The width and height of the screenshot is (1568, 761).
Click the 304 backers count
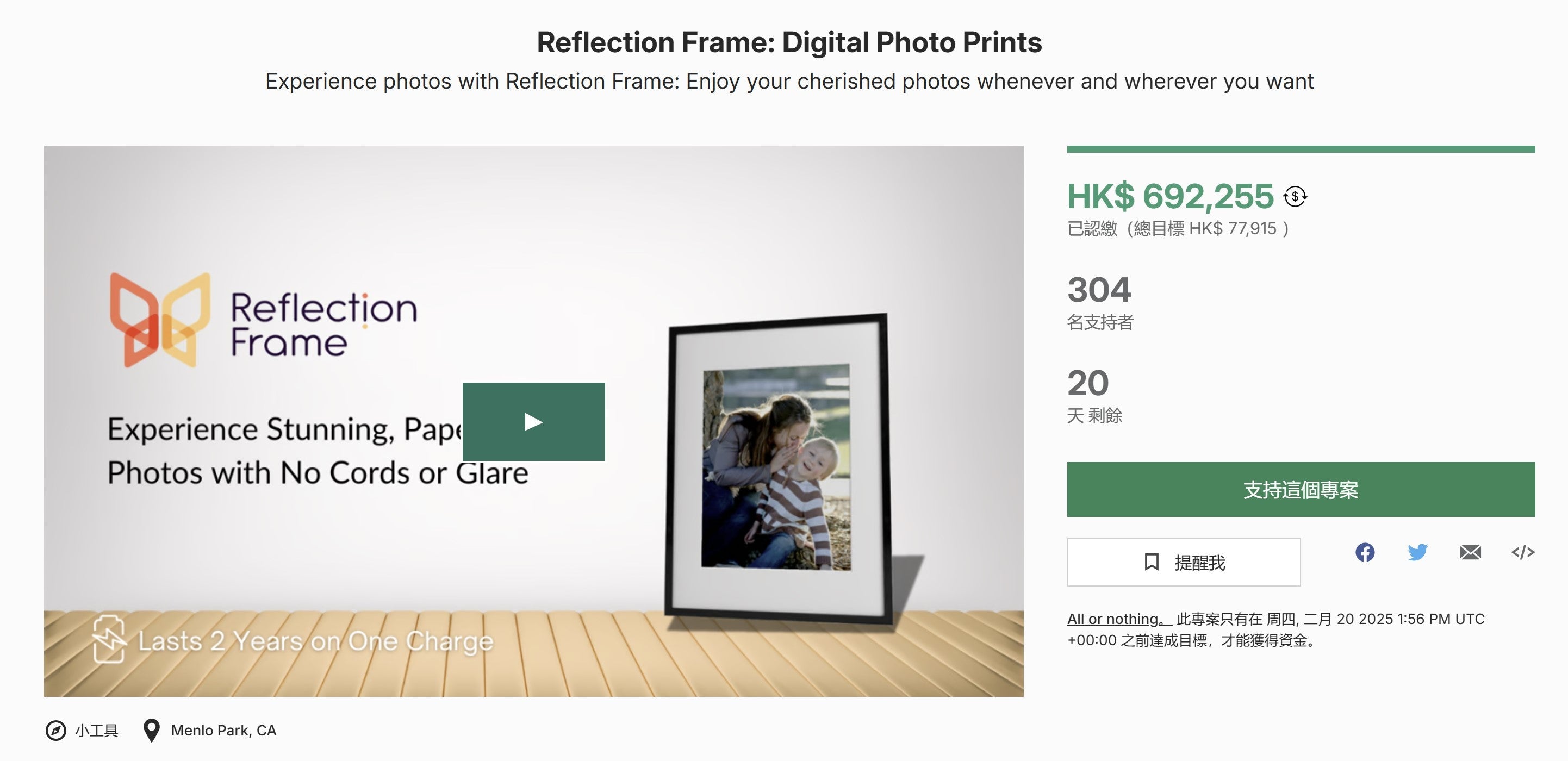1099,289
